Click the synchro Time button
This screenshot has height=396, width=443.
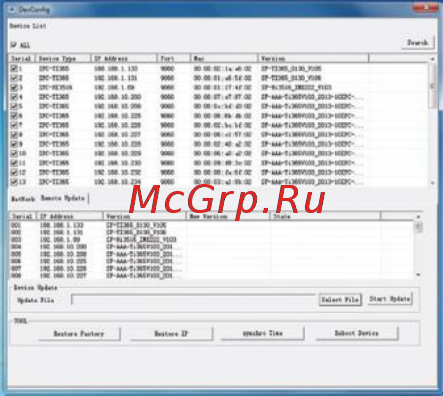click(x=263, y=333)
